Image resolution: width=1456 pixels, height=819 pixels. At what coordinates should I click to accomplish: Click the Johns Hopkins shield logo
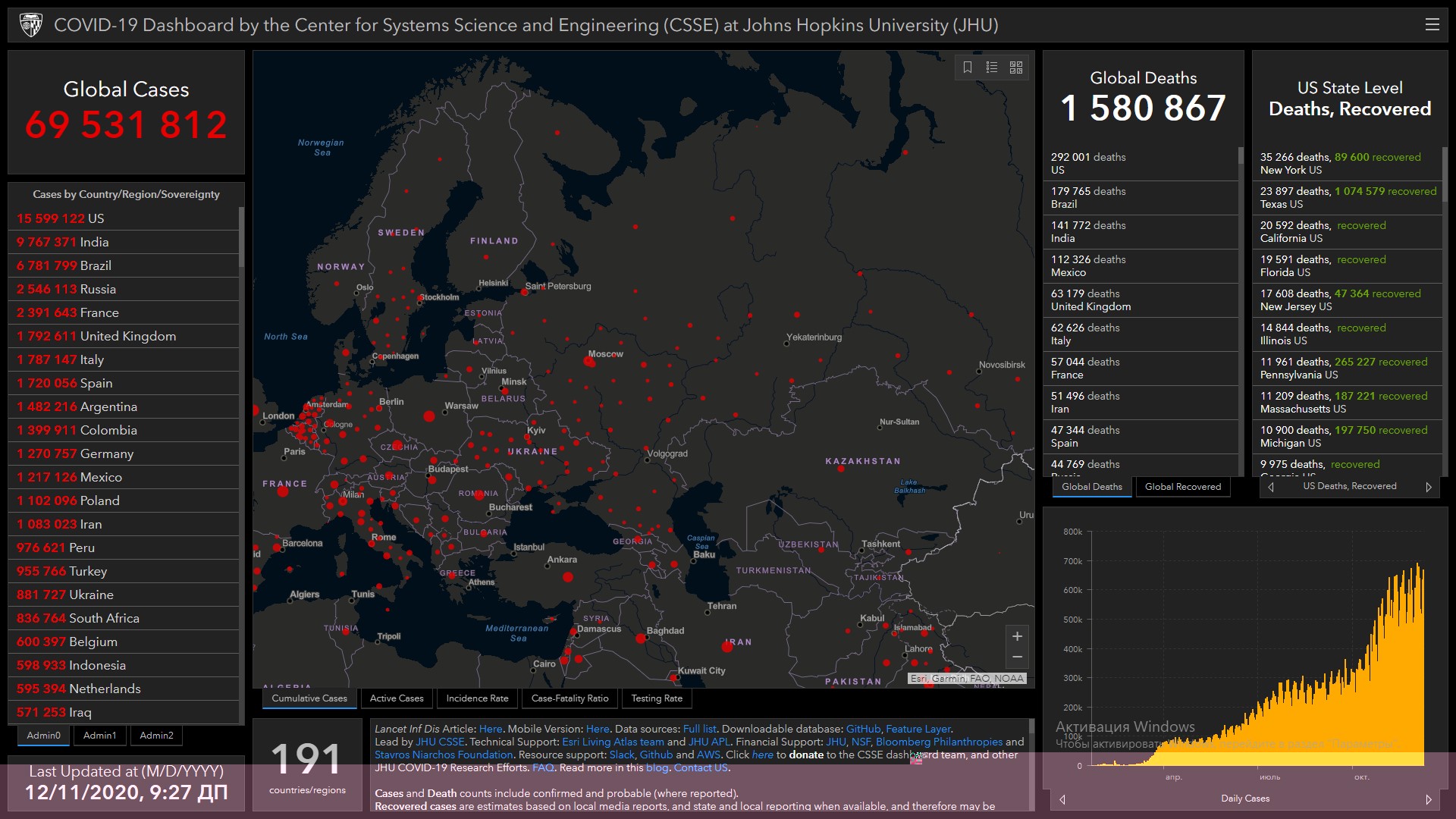pos(31,25)
